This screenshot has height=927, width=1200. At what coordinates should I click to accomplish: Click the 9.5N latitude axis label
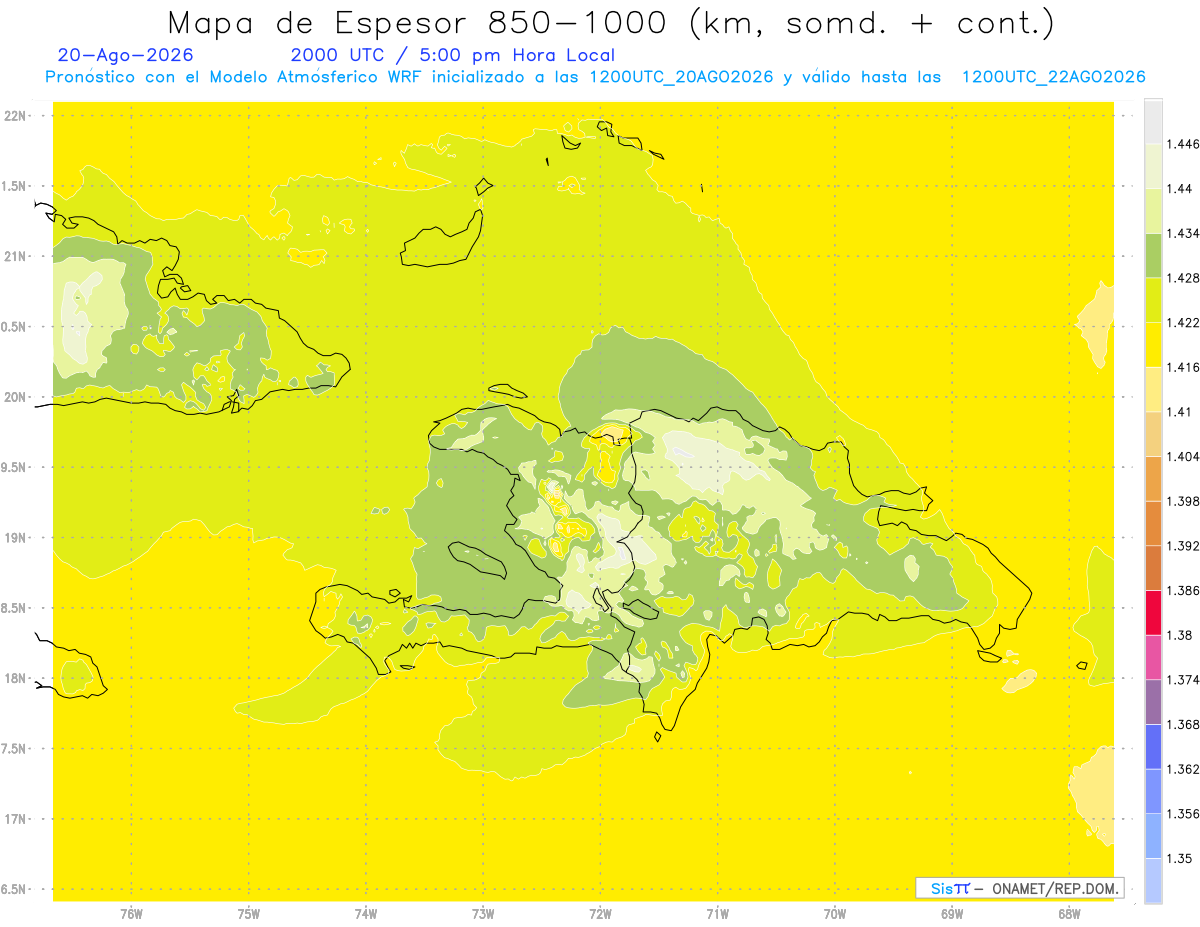[15, 467]
